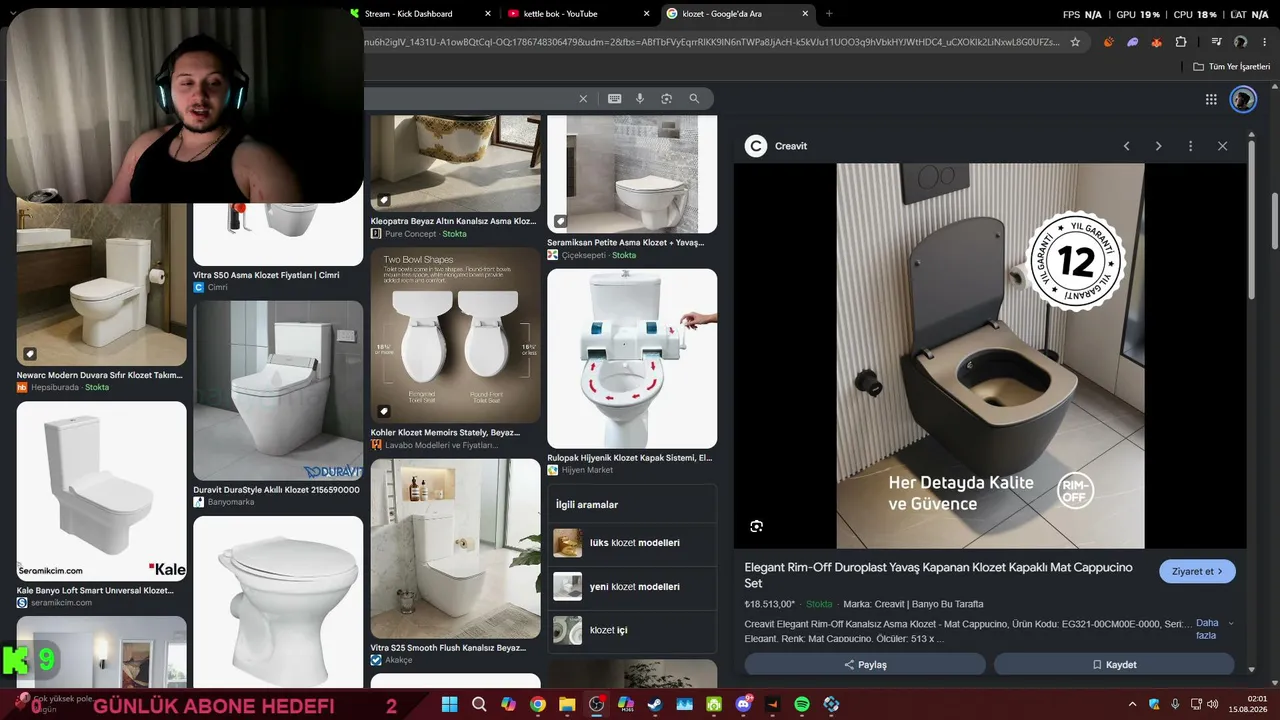This screenshot has height=720, width=1280.
Task: Show the next image in preview panel
Action: [1159, 146]
